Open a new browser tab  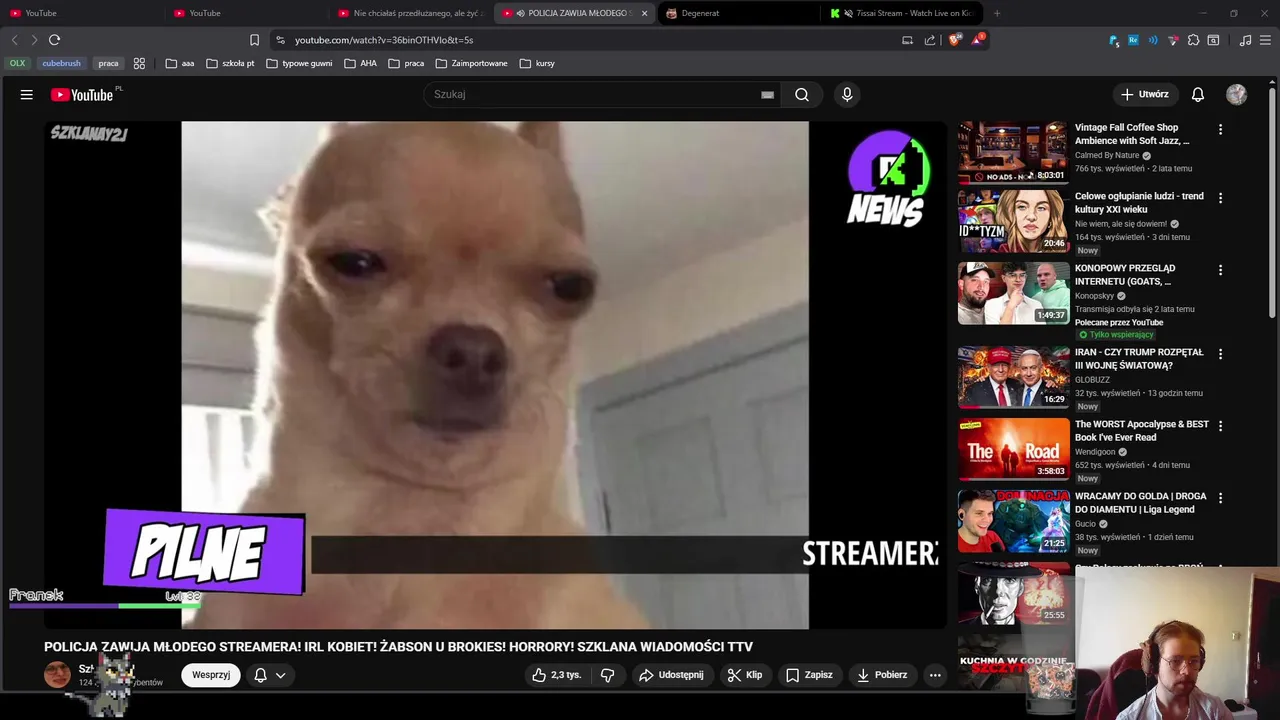pos(997,13)
